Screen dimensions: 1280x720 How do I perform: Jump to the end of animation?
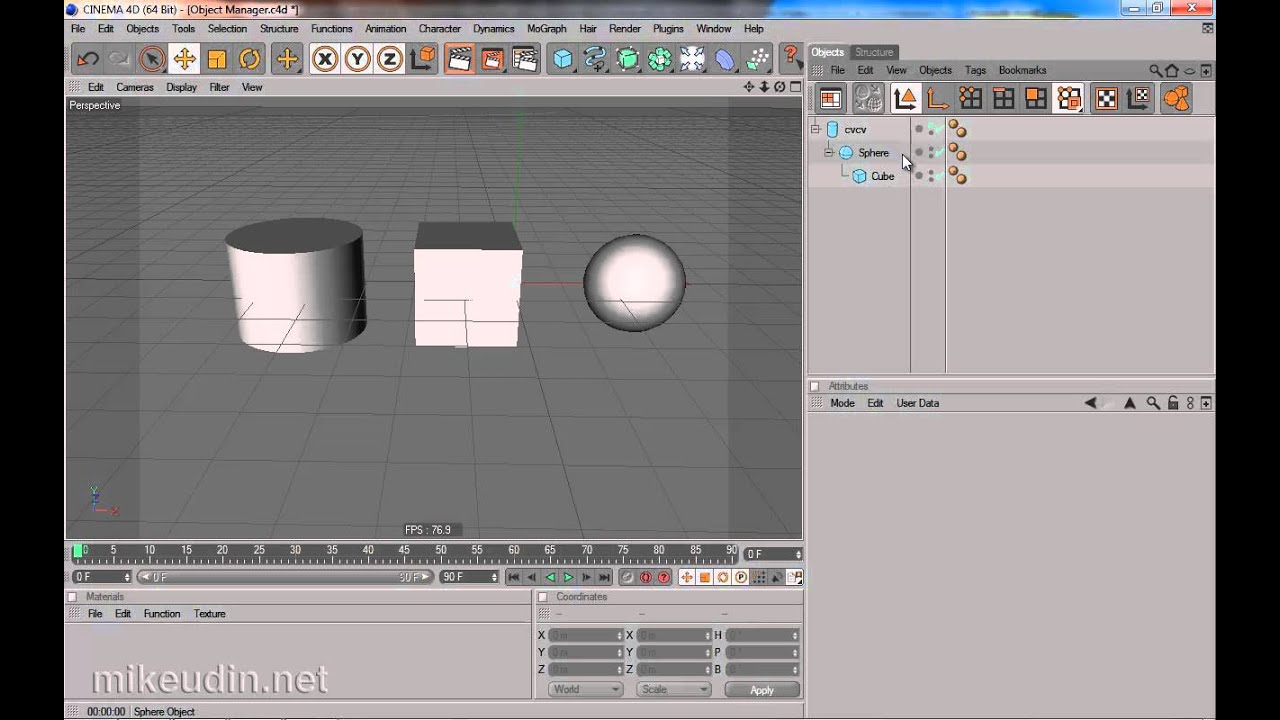604,577
